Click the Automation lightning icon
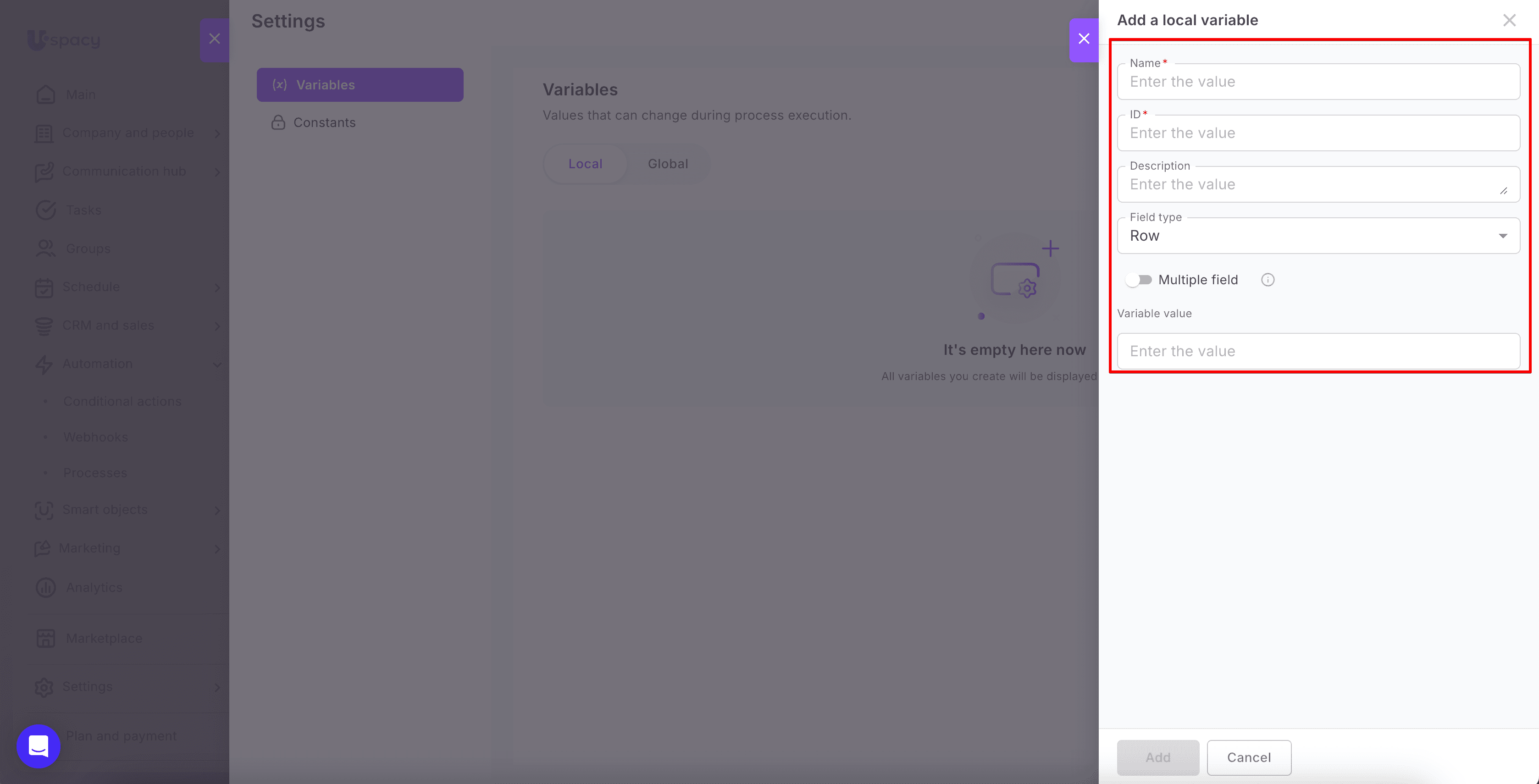This screenshot has width=1539, height=784. 44,364
